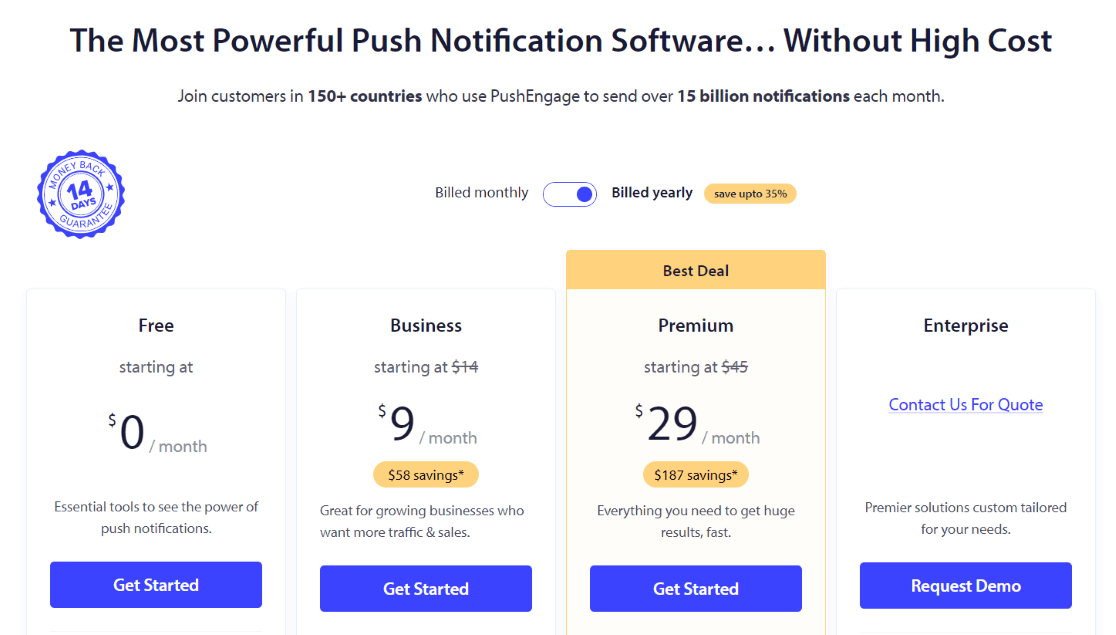Click Get Started on the Free plan
This screenshot has width=1116, height=635.
pyautogui.click(x=155, y=584)
